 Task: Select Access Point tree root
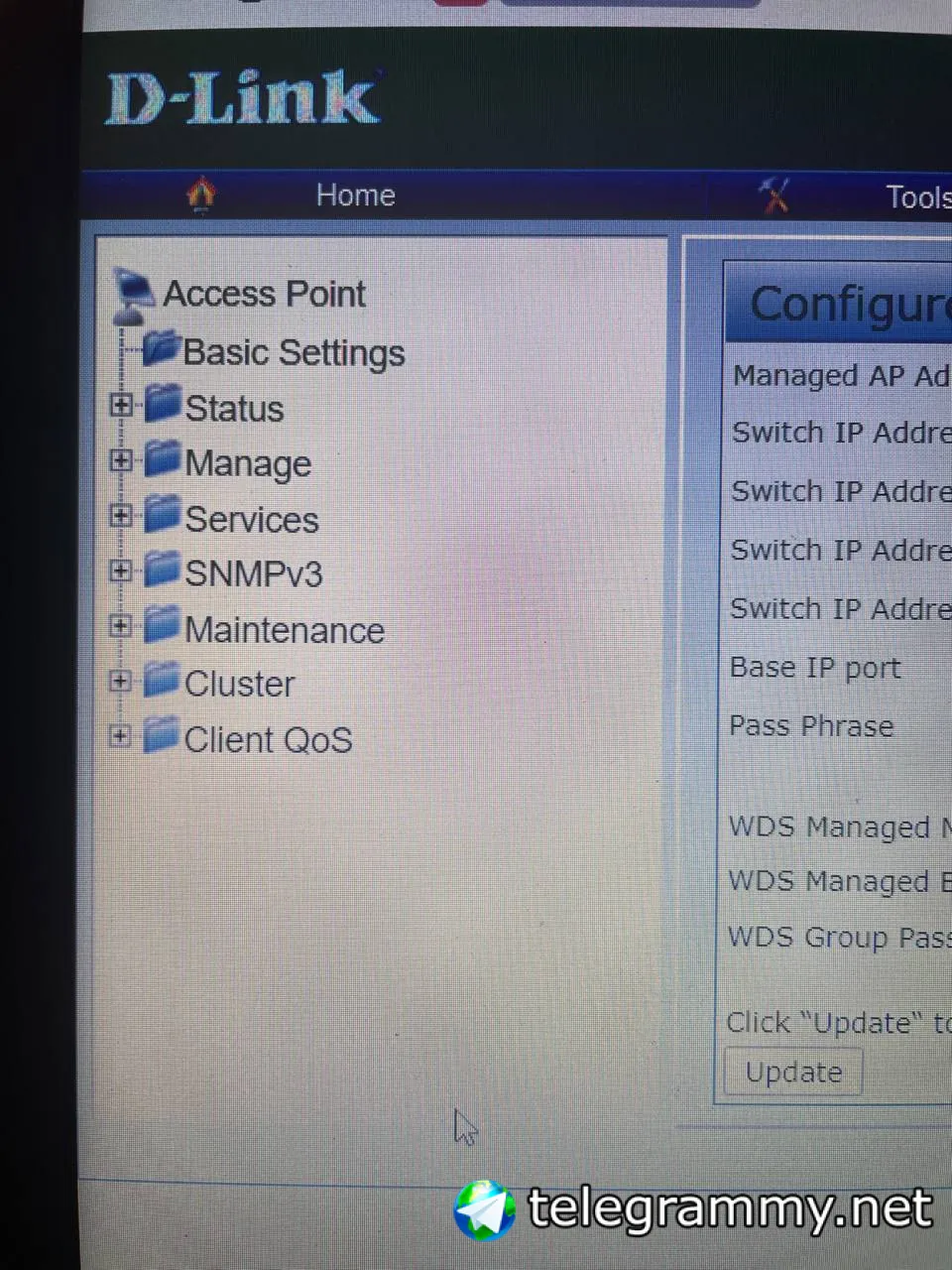pos(264,294)
